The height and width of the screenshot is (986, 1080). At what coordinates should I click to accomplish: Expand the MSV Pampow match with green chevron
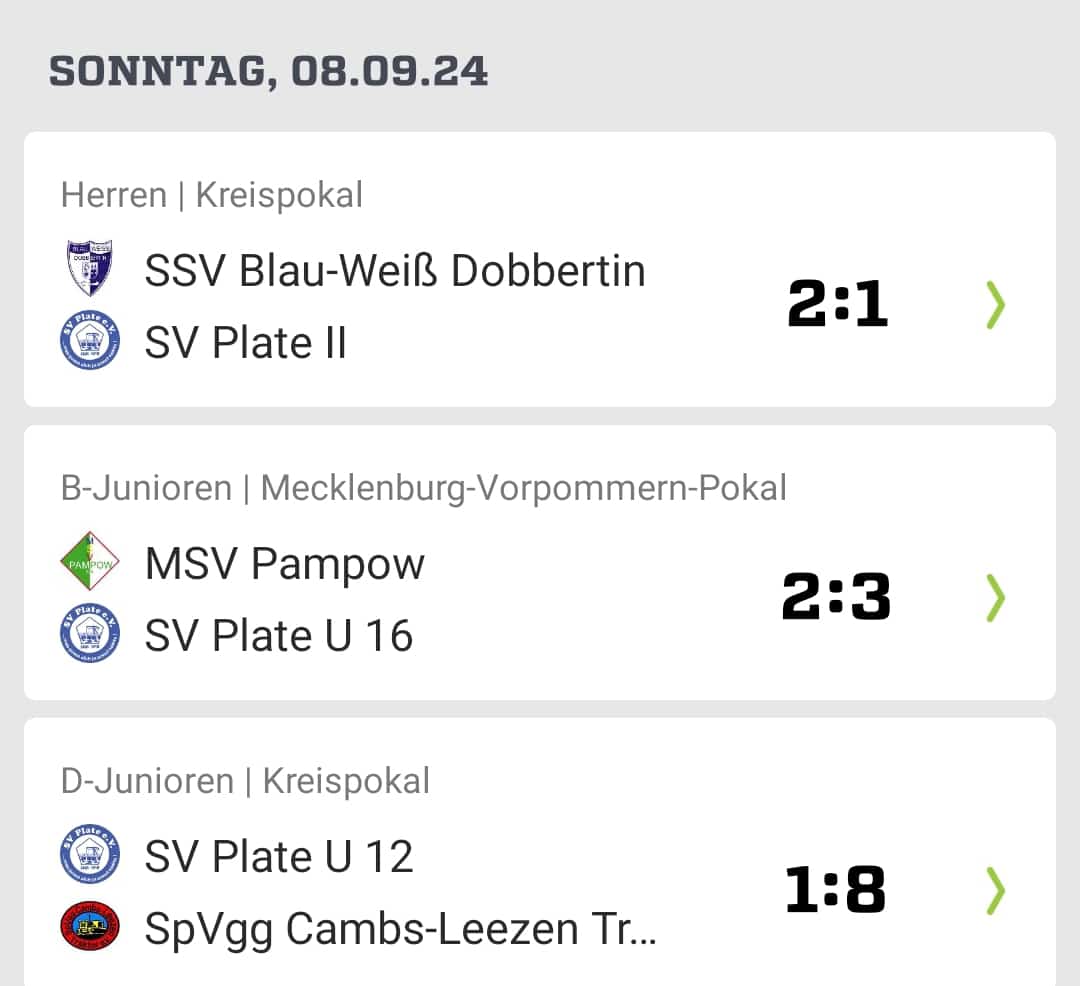(996, 598)
